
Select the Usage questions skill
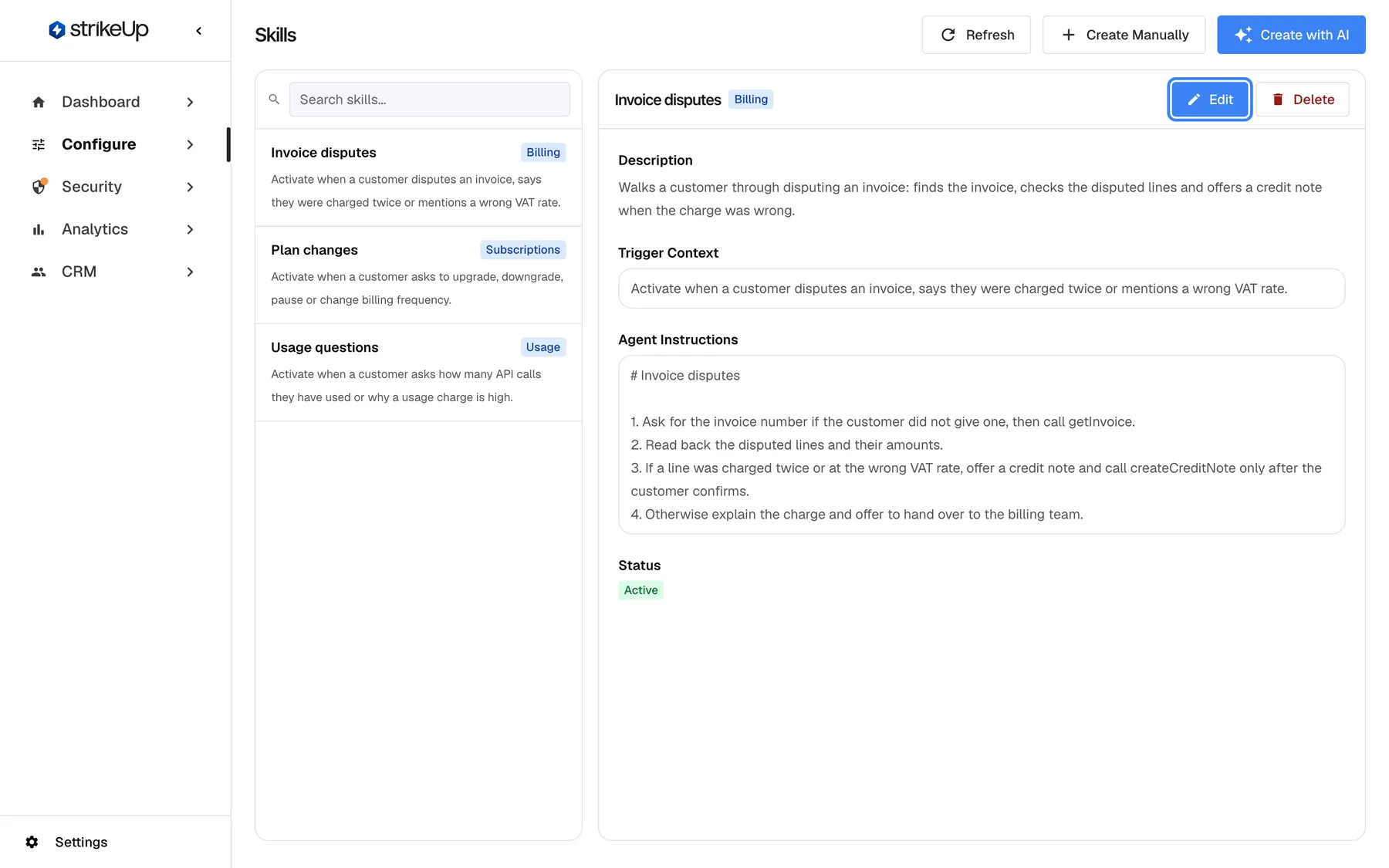(418, 372)
